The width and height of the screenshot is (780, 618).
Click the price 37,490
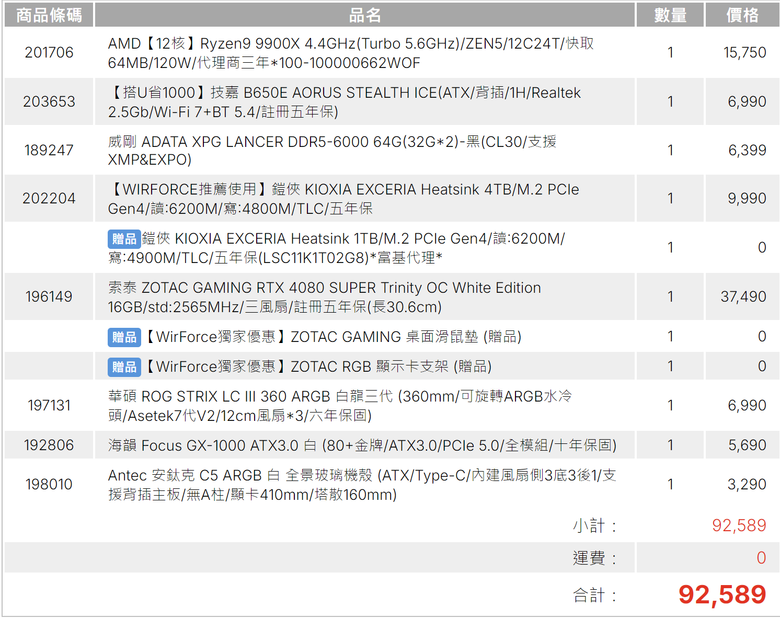coord(743,297)
